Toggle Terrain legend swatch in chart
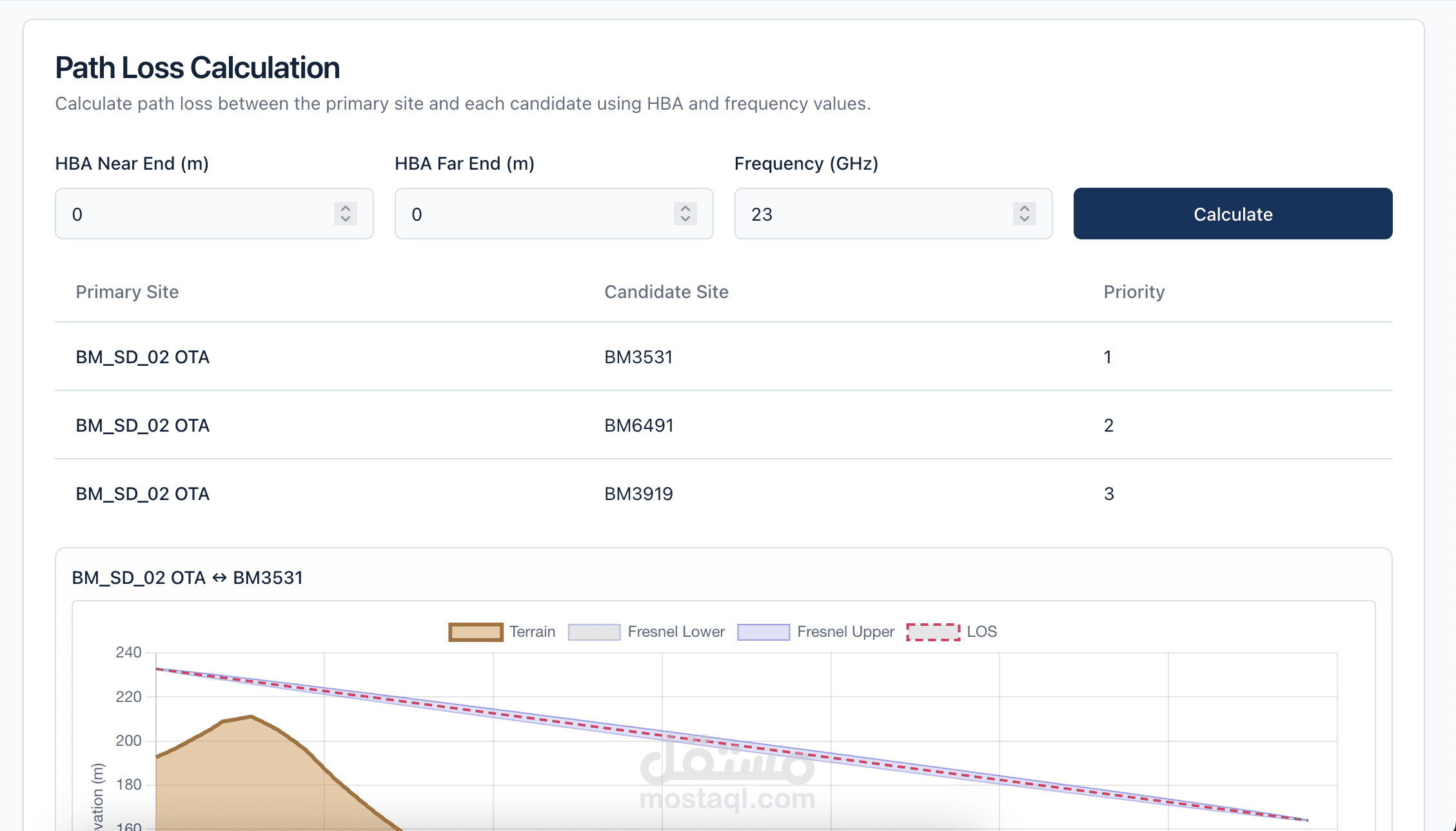The width and height of the screenshot is (1456, 831). coord(476,632)
